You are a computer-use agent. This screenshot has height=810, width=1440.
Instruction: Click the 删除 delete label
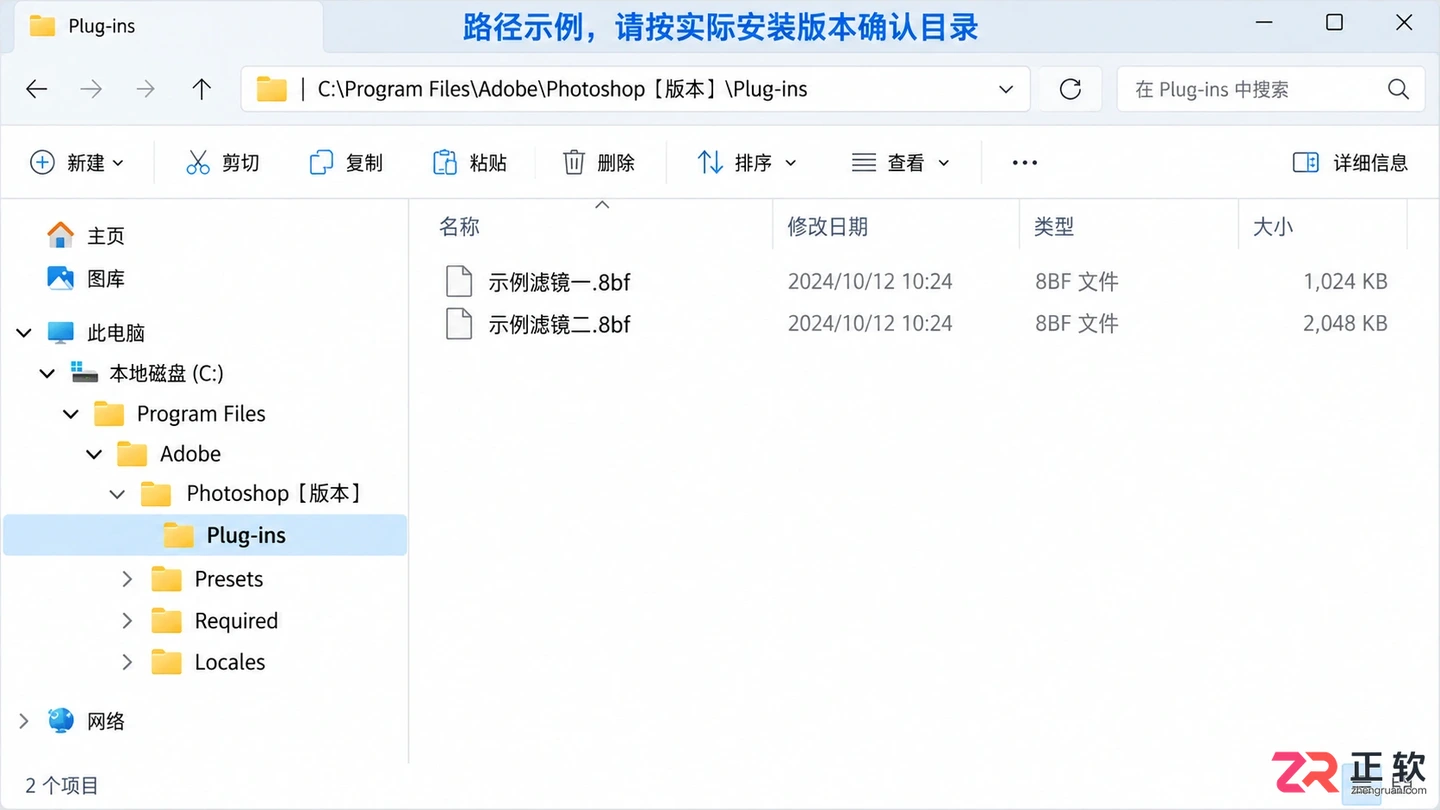(616, 163)
